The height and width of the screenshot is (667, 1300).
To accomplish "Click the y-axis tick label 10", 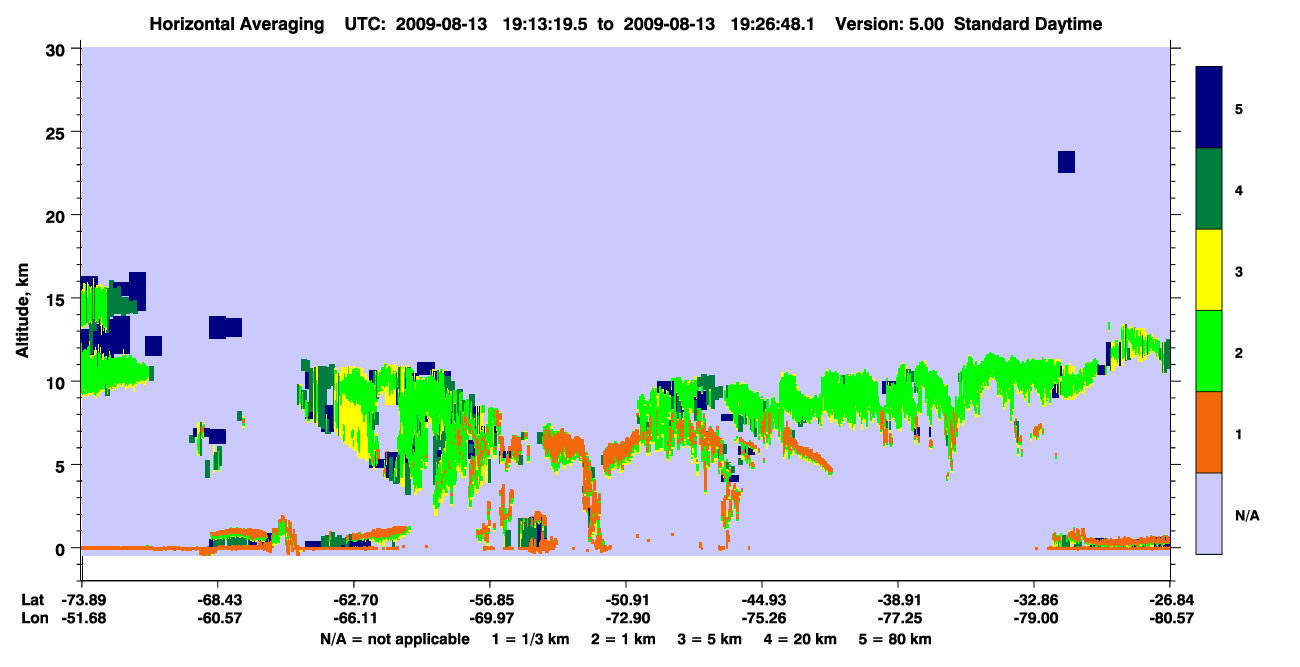I will [58, 382].
